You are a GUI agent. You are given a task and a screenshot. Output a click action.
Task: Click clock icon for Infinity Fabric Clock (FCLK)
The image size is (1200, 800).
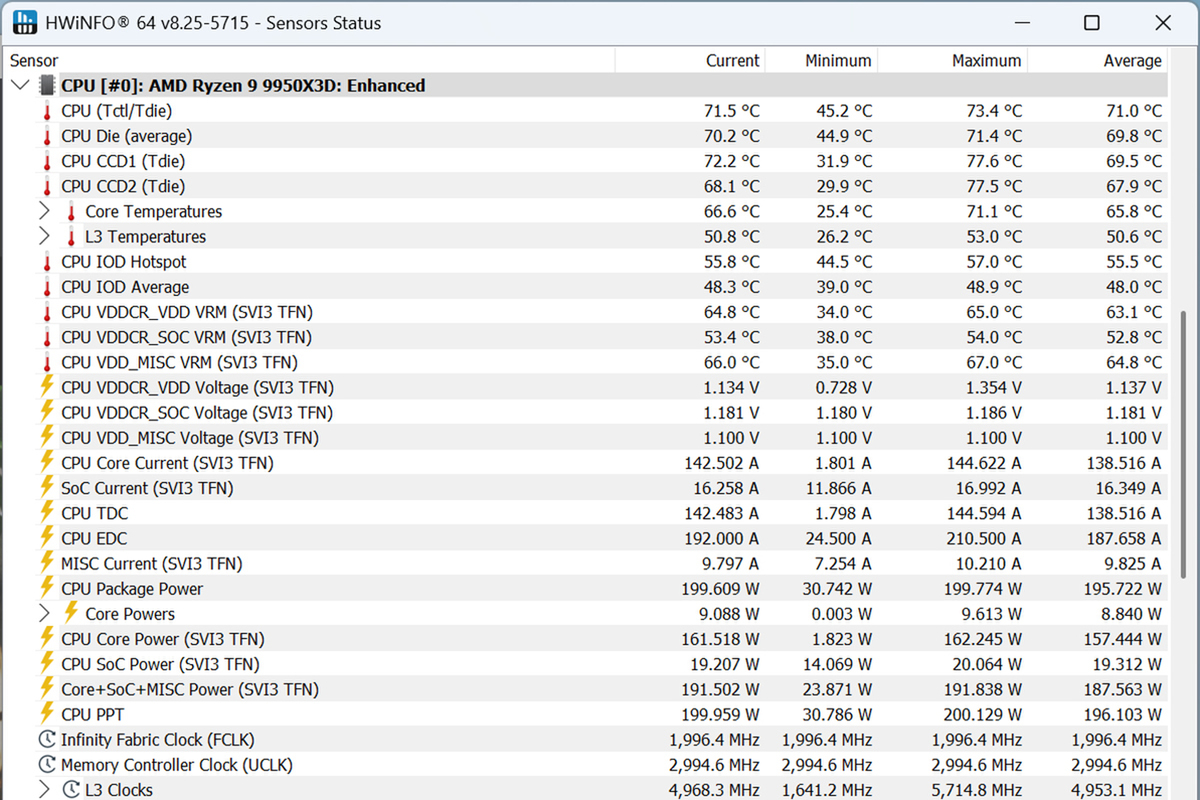(x=46, y=740)
